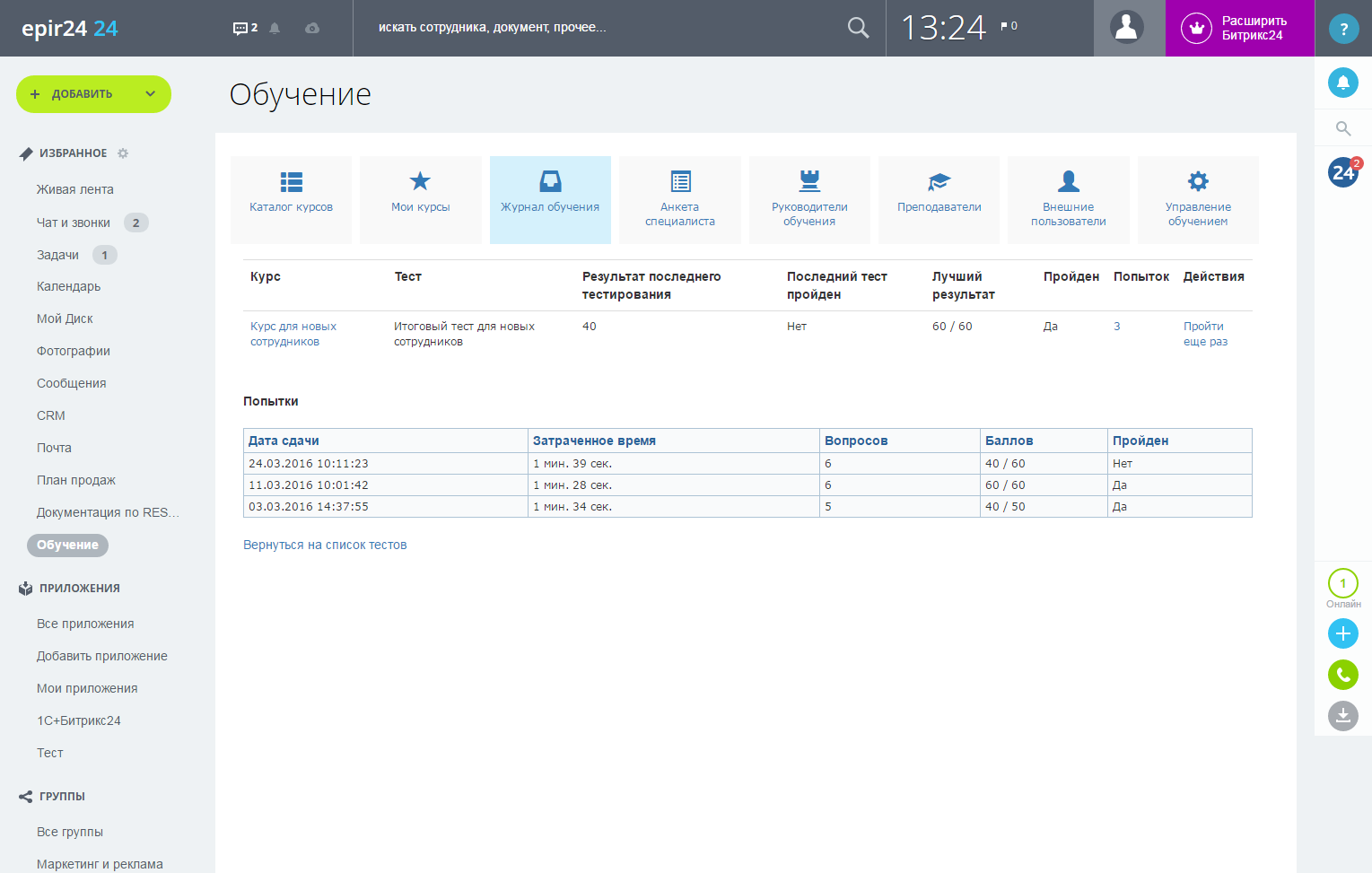The height and width of the screenshot is (873, 1372).
Task: Open Календарь in sidebar
Action: pos(68,286)
